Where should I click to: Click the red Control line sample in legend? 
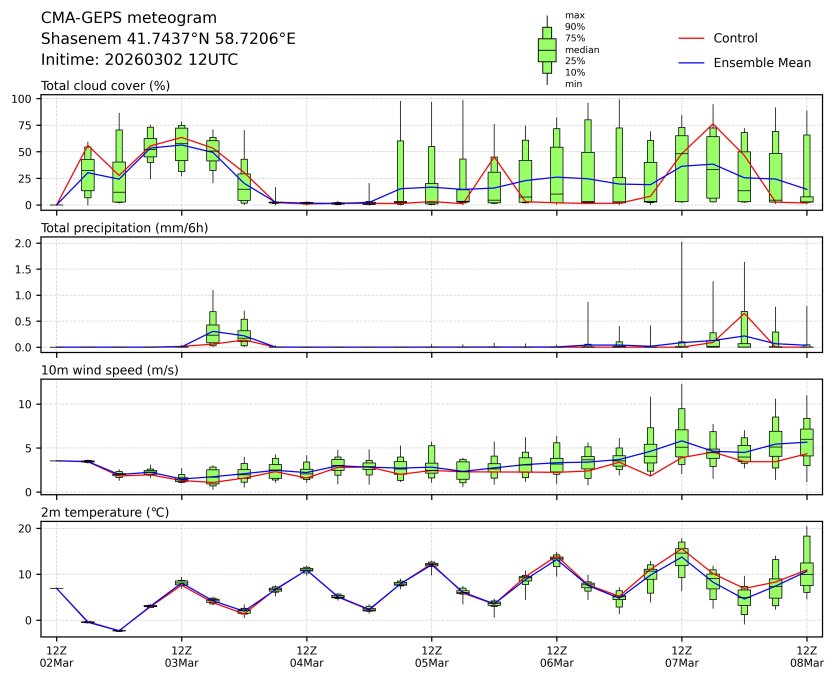point(693,39)
